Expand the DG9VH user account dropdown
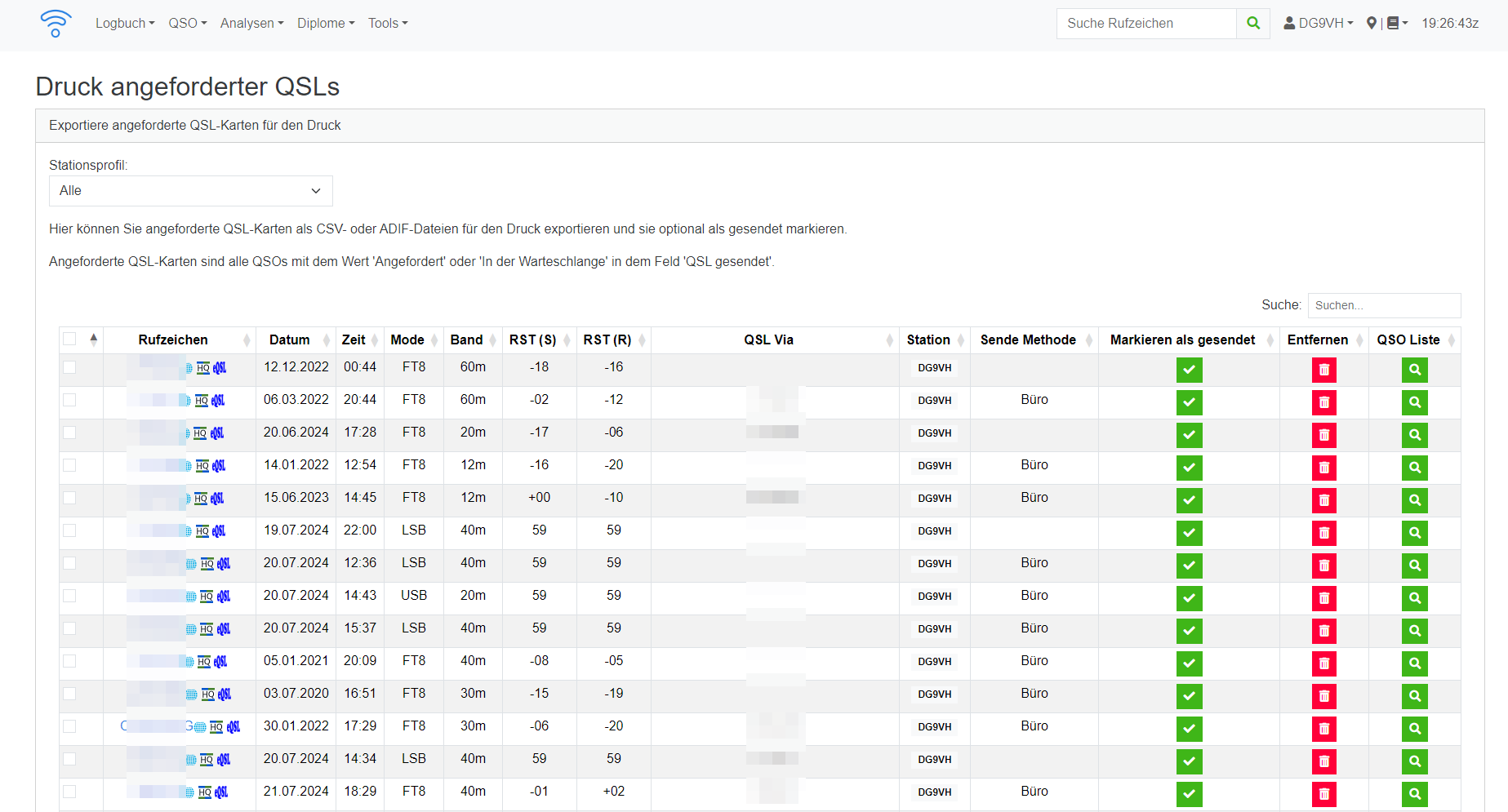Image resolution: width=1508 pixels, height=812 pixels. click(1318, 24)
